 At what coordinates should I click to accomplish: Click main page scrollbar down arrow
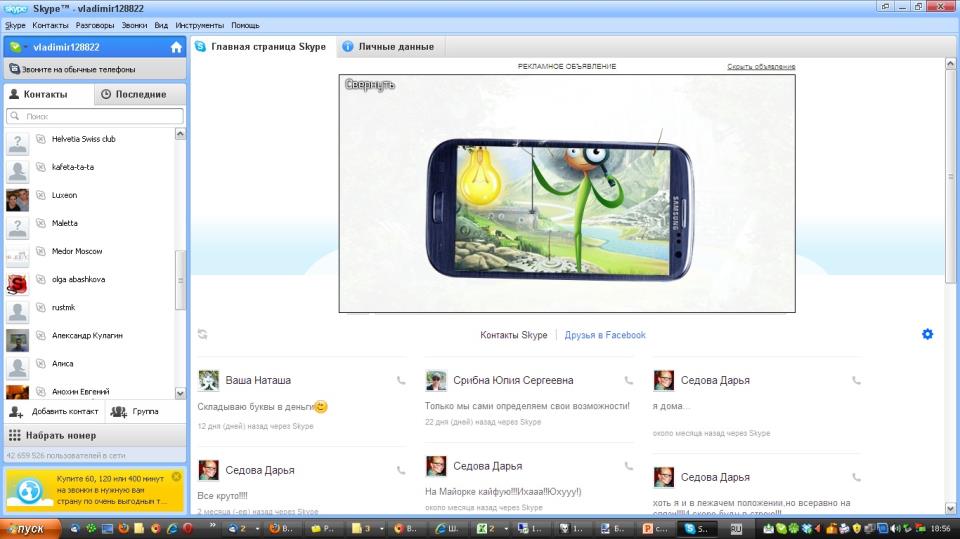(x=950, y=508)
